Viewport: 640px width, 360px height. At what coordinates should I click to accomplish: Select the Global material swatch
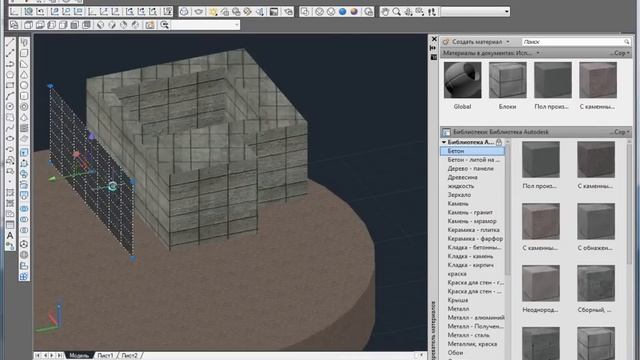(462, 80)
